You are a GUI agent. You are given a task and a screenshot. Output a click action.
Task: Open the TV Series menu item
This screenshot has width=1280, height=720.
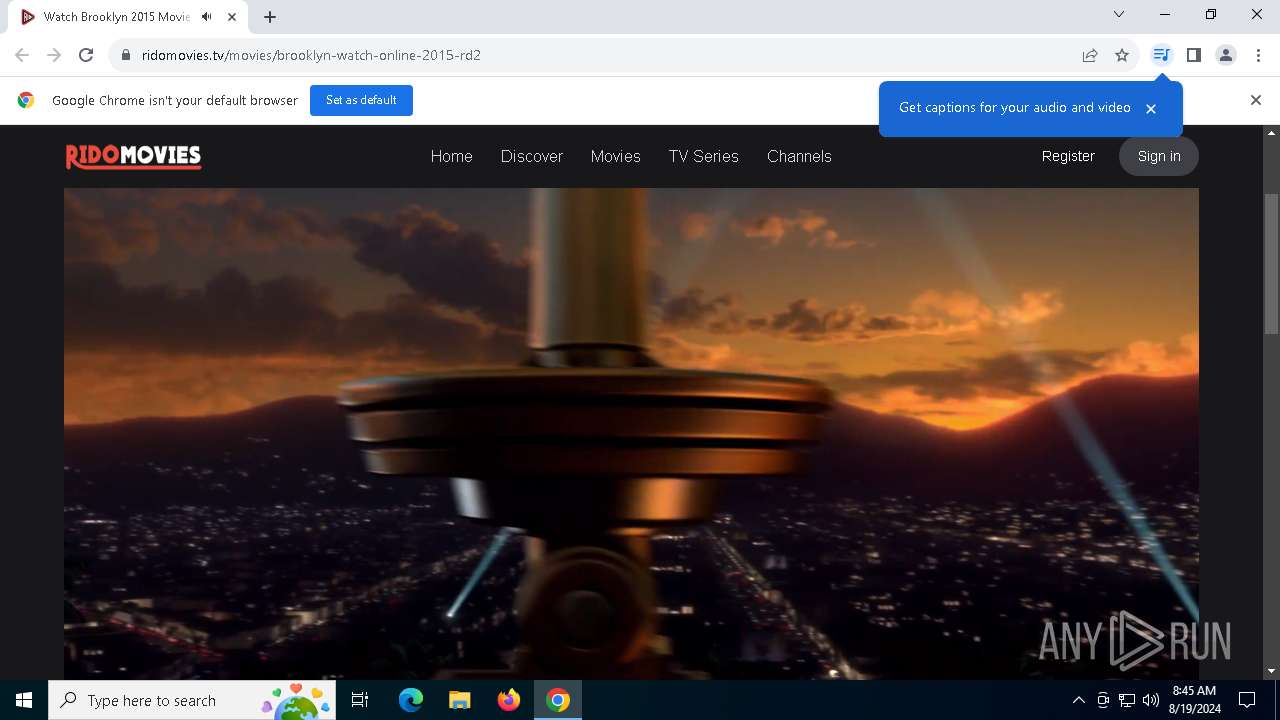tap(704, 156)
